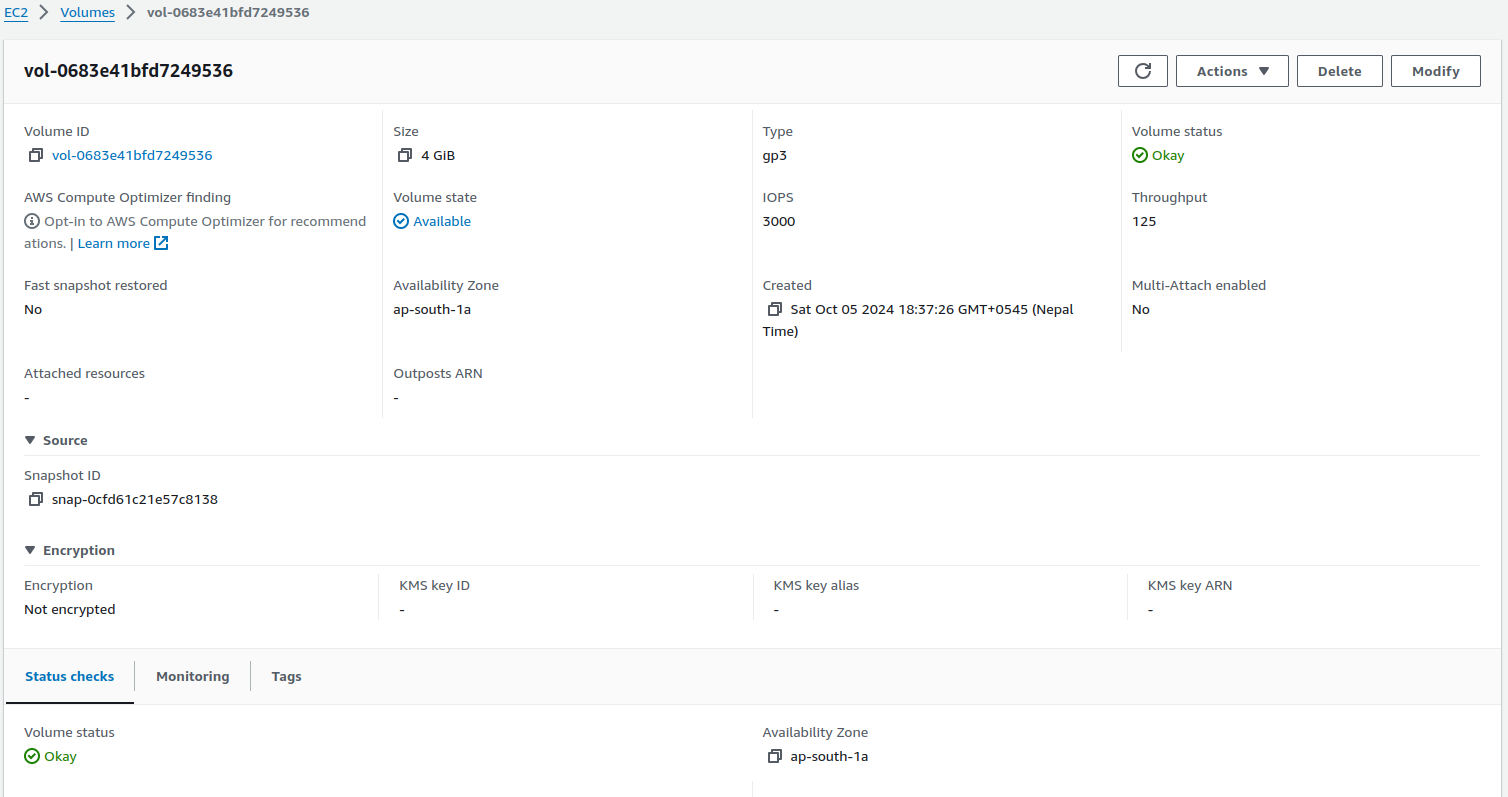This screenshot has height=797, width=1508.
Task: Open the vol-0683e41bfd7249536 Volume ID link
Action: 132,156
